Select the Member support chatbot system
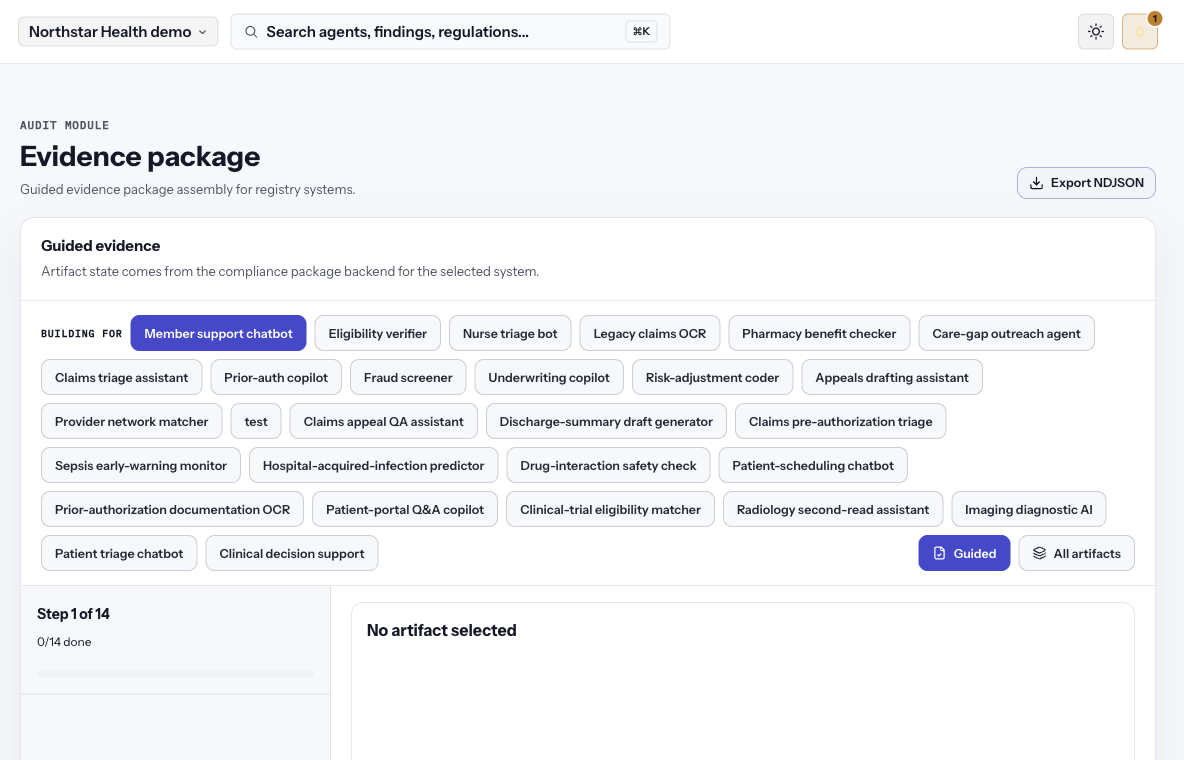1184x760 pixels. (218, 333)
